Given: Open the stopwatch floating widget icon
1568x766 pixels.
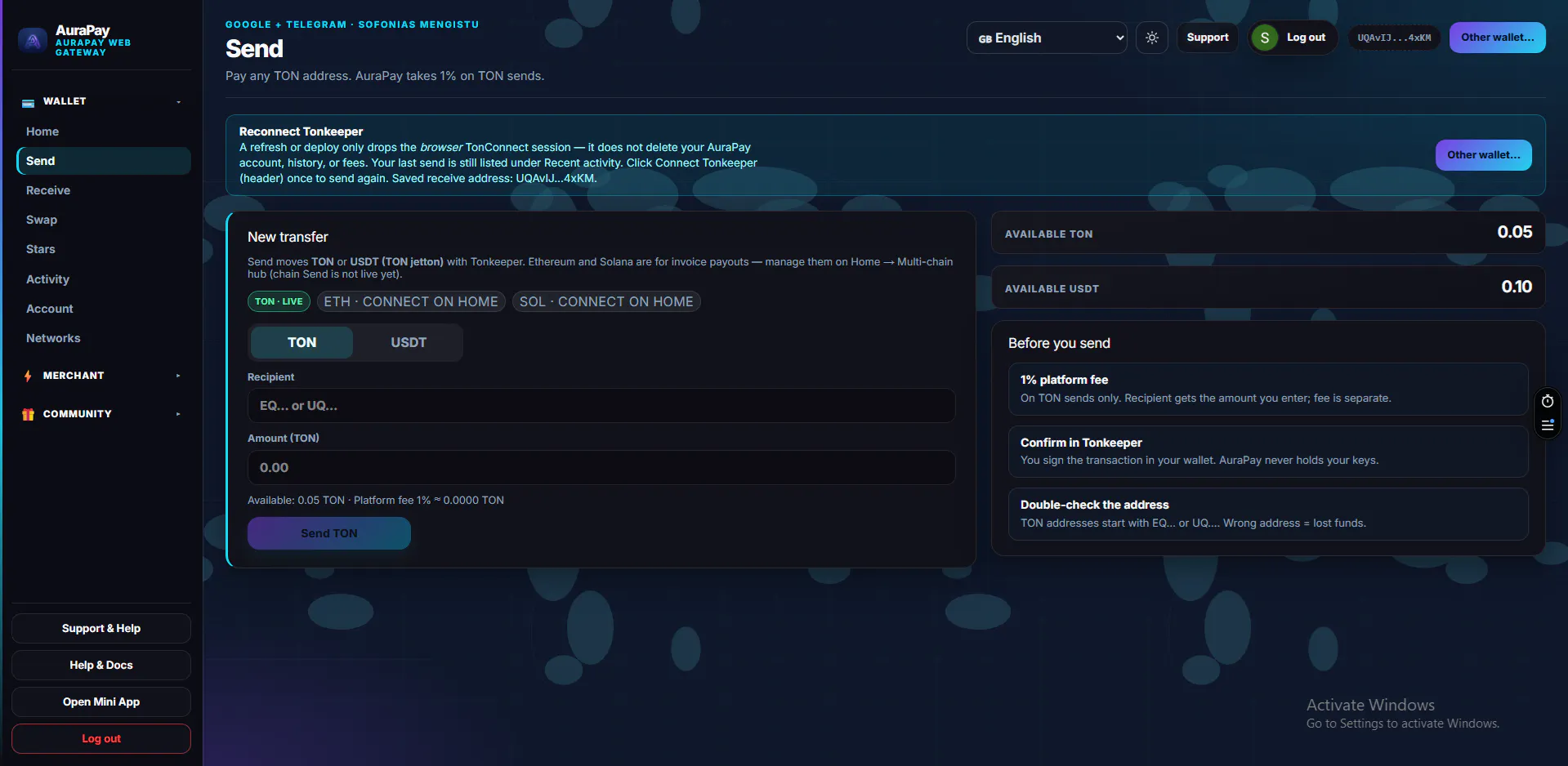Looking at the screenshot, I should [1548, 401].
